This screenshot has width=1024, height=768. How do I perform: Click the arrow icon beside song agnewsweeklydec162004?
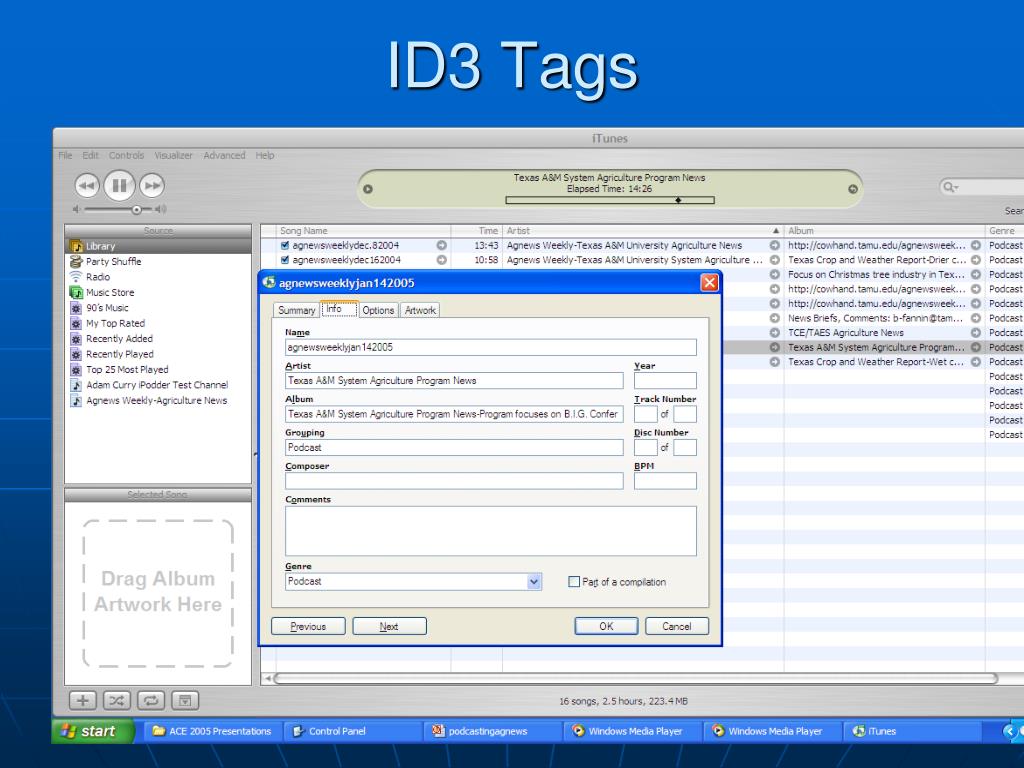(x=441, y=260)
